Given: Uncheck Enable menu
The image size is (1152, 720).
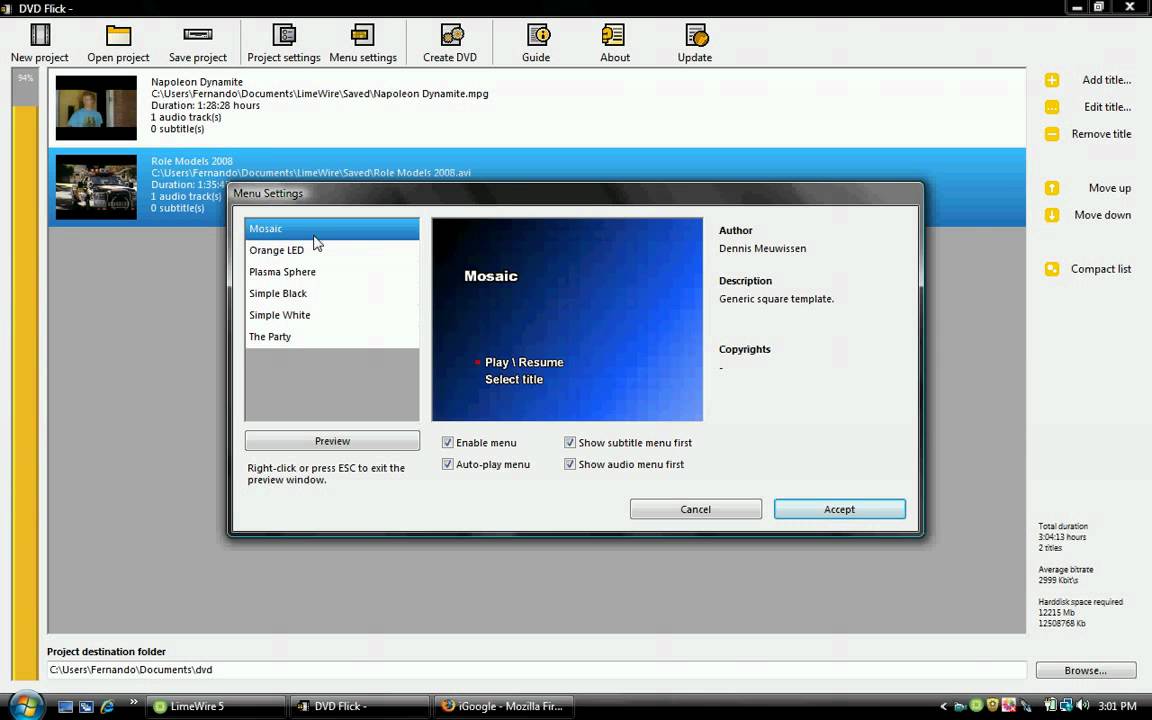Looking at the screenshot, I should [448, 442].
